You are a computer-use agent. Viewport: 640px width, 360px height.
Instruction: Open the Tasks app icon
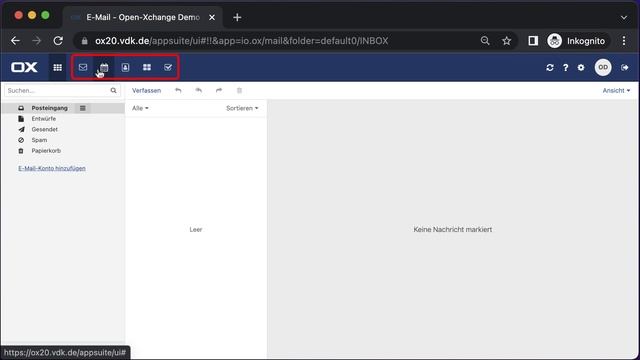coord(168,67)
